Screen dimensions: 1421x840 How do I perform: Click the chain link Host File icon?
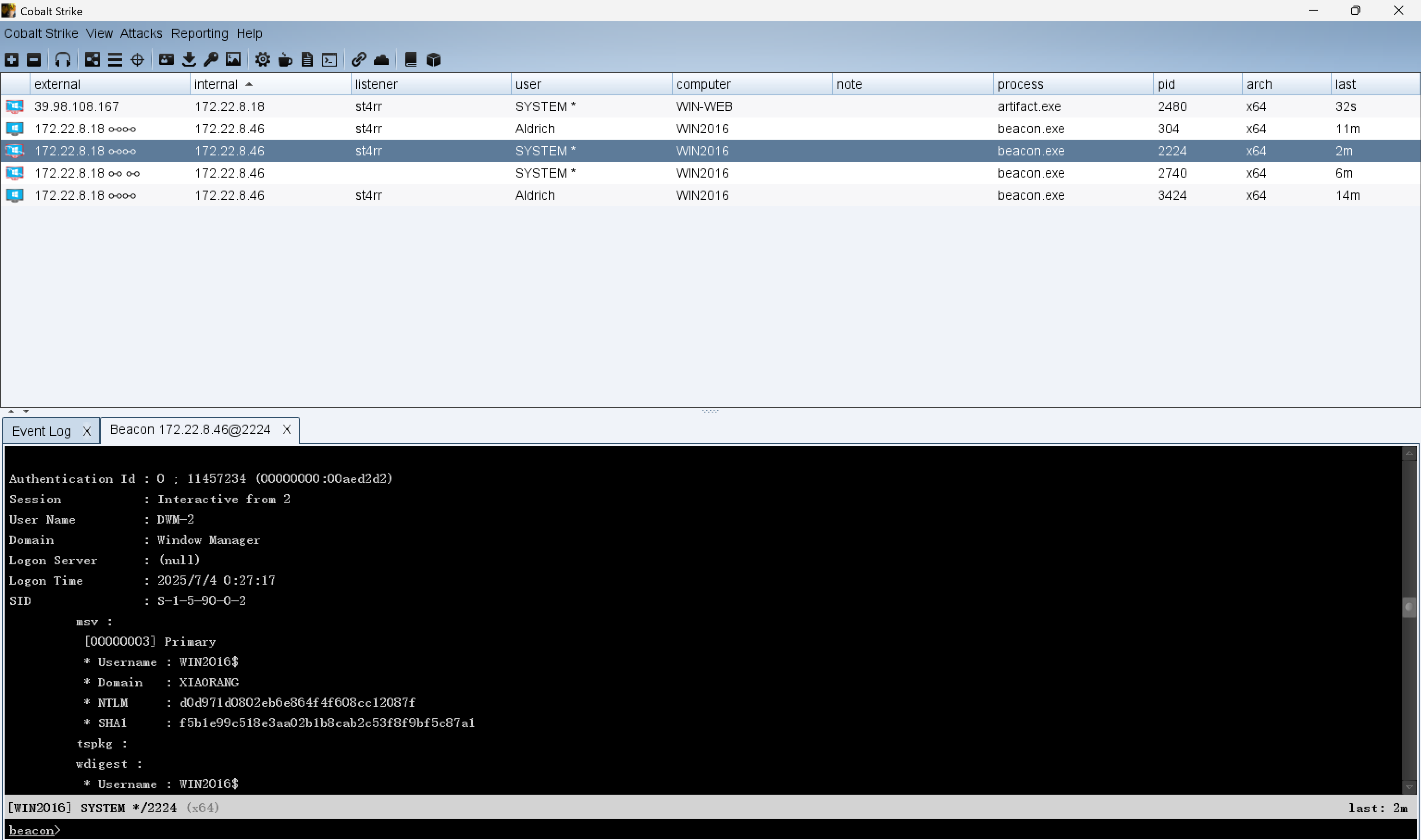coord(358,59)
